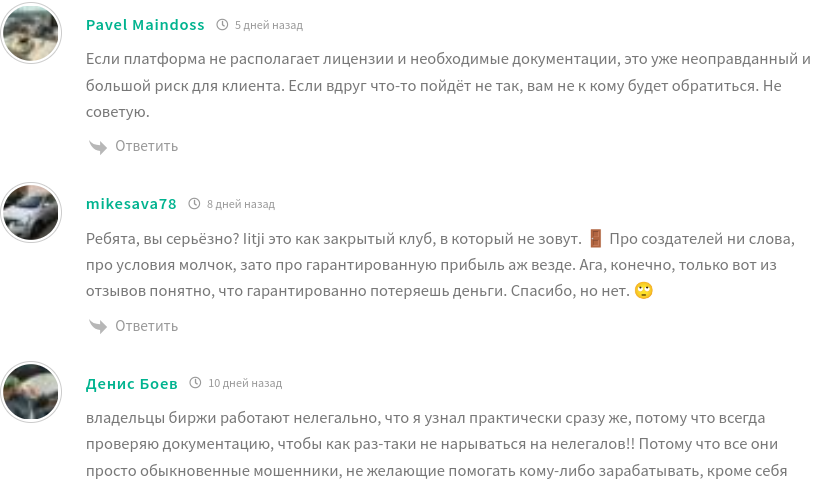Viewport: 813px width, 489px height.
Task: Click the clock icon beside "8 дней назад"
Action: [x=194, y=204]
